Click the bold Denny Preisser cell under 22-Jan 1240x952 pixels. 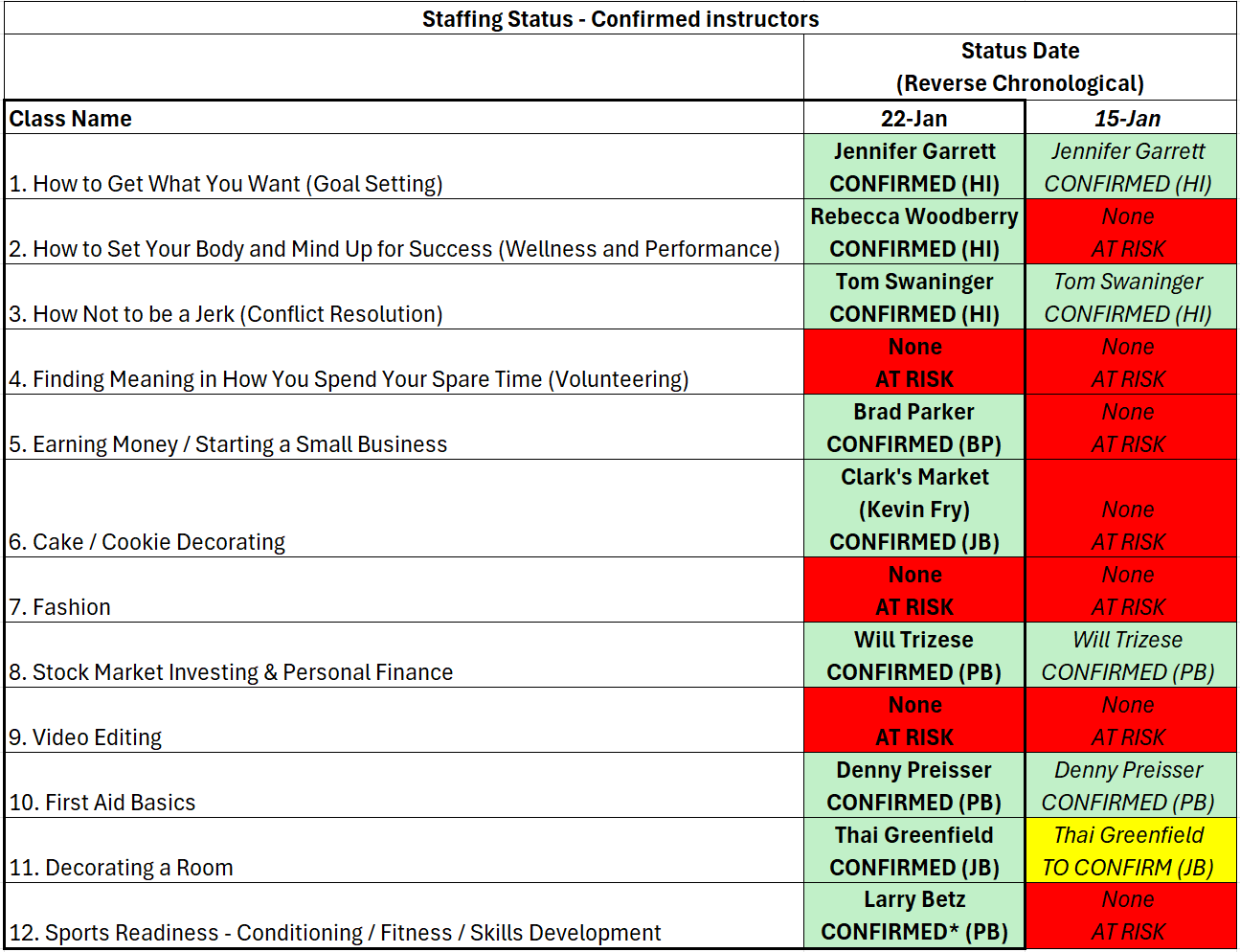[913, 786]
